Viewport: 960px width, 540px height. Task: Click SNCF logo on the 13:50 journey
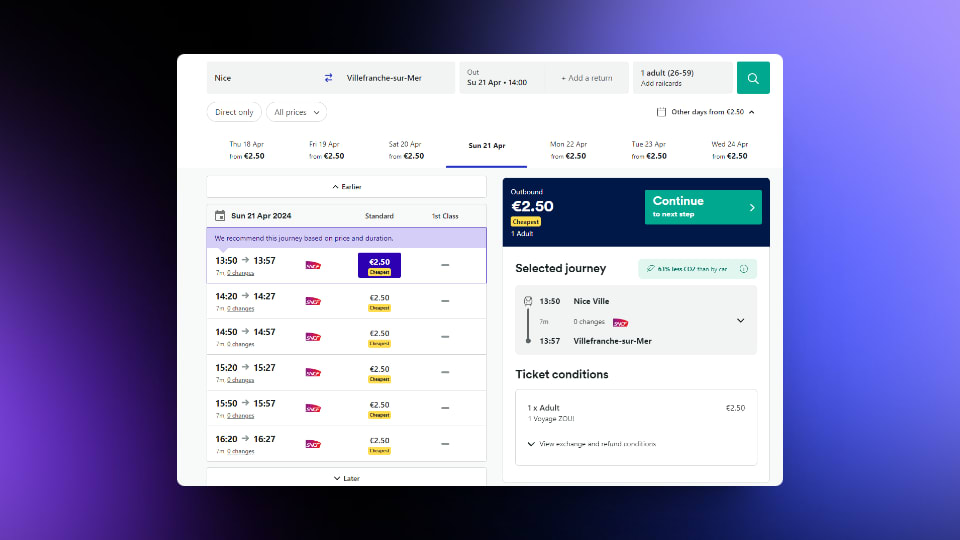313,265
